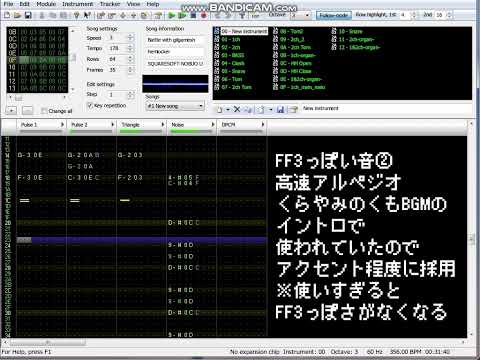Click the context help pointer icon
The height and width of the screenshot is (360, 480).
click(87, 15)
